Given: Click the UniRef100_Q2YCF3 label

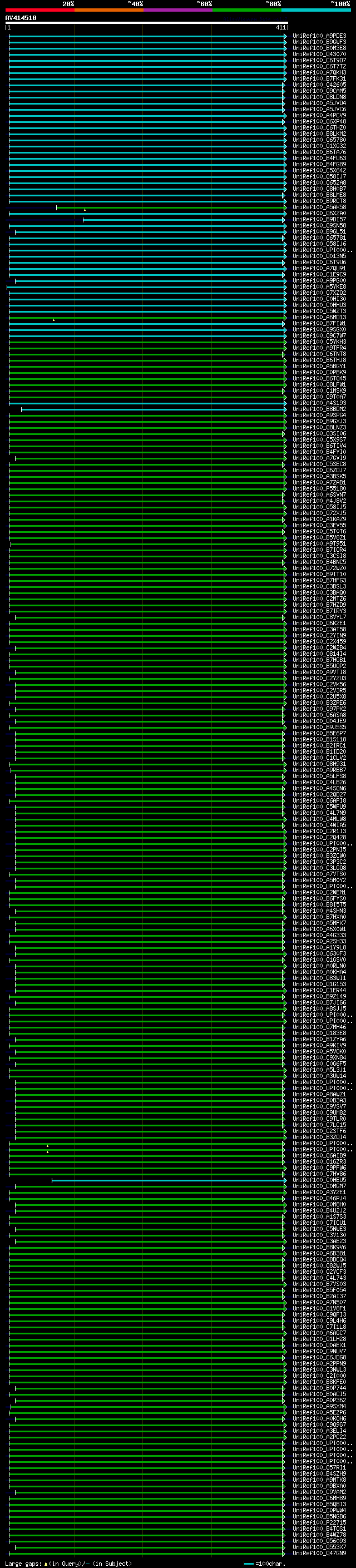Looking at the screenshot, I should pos(319,1272).
